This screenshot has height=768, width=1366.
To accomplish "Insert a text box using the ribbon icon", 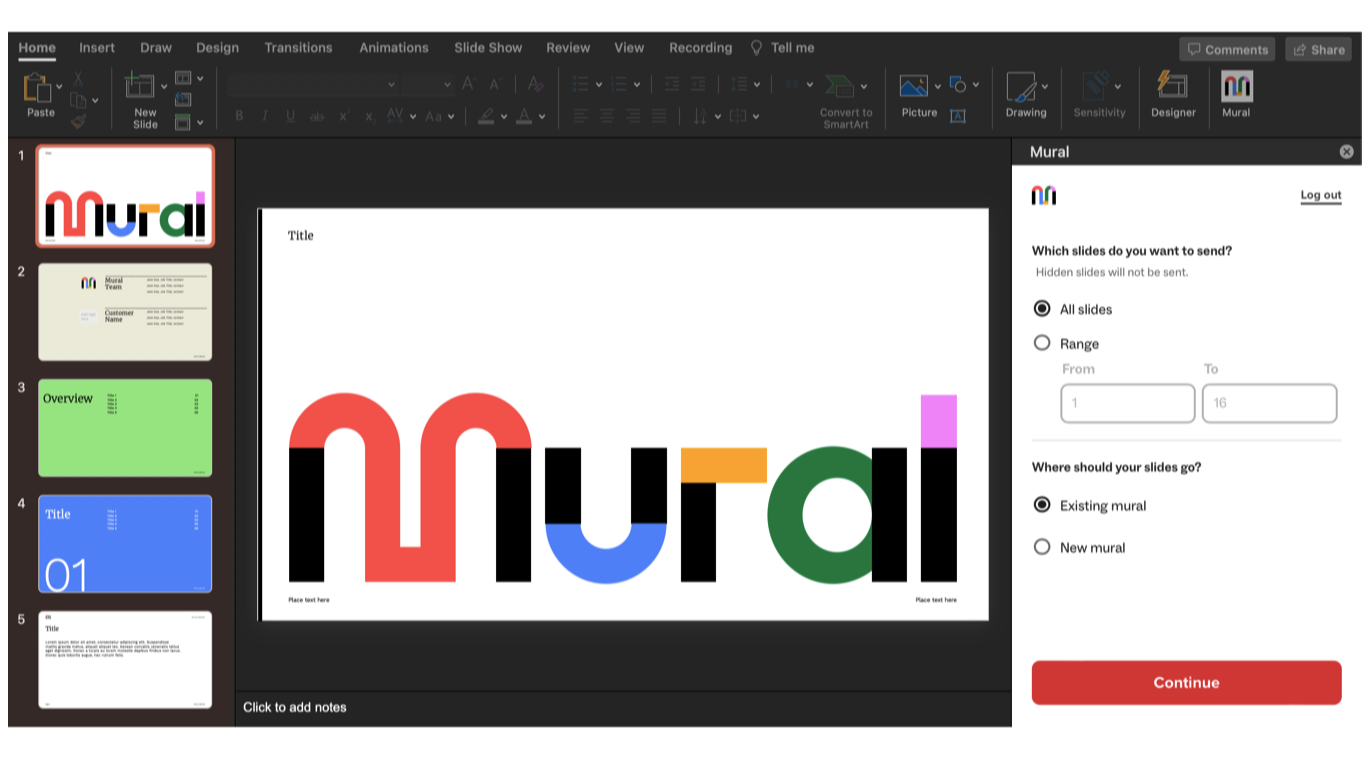I will pyautogui.click(x=958, y=116).
